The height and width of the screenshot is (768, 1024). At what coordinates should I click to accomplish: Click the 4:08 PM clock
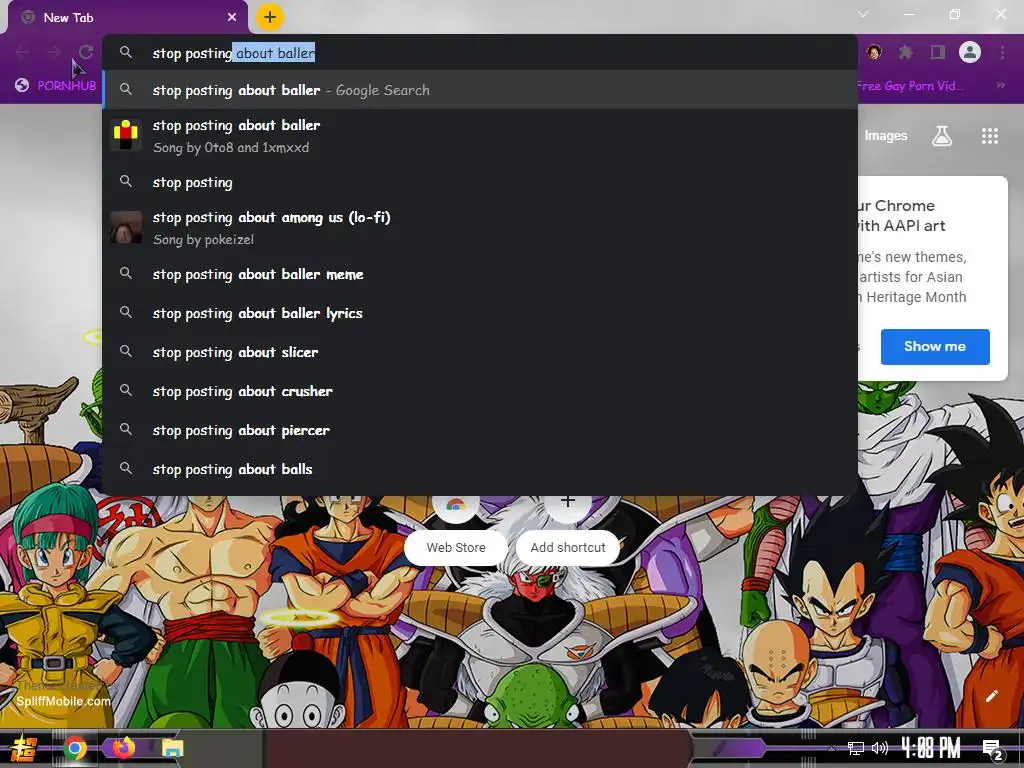pyautogui.click(x=931, y=748)
